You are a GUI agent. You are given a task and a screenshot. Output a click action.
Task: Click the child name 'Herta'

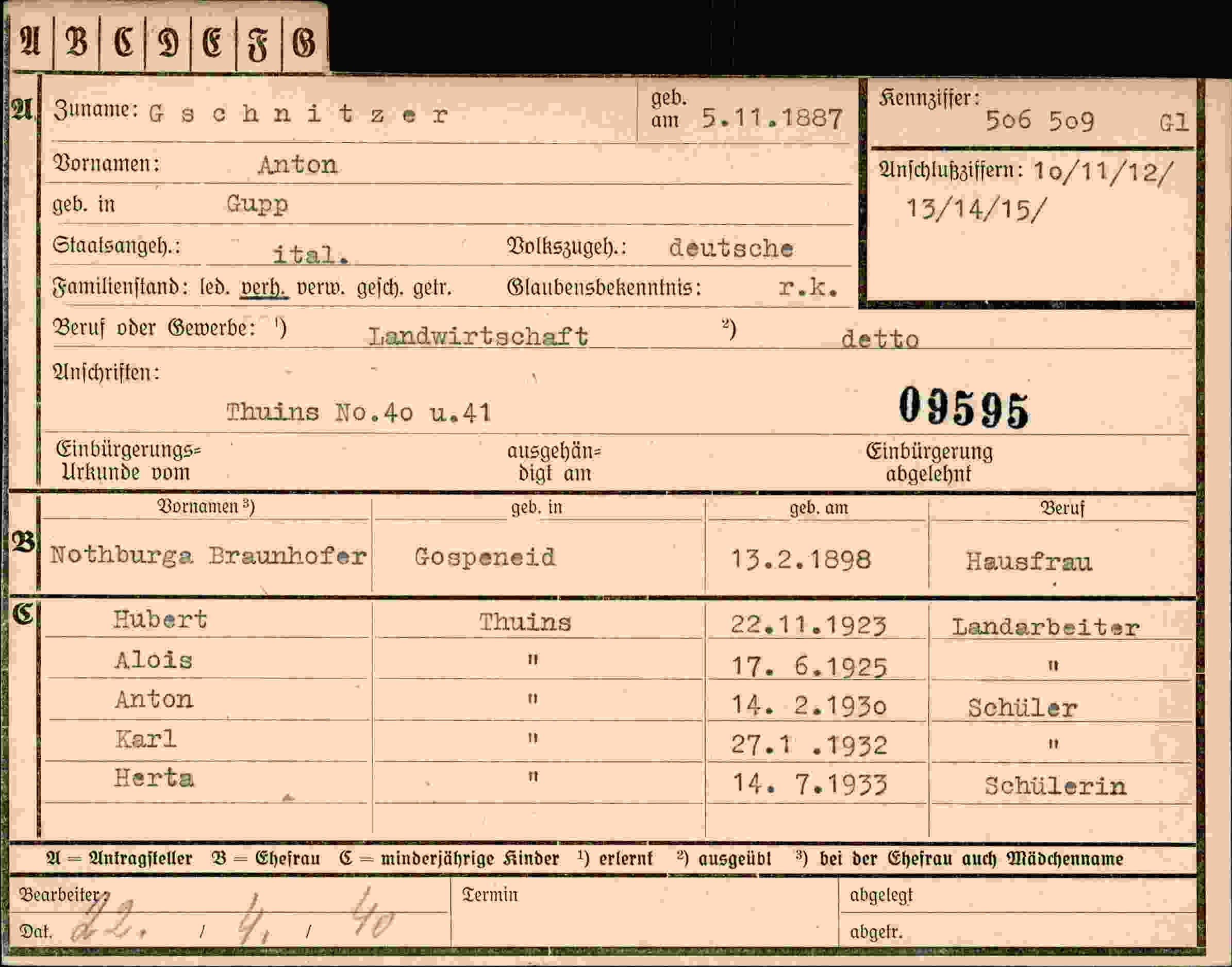coord(154,778)
